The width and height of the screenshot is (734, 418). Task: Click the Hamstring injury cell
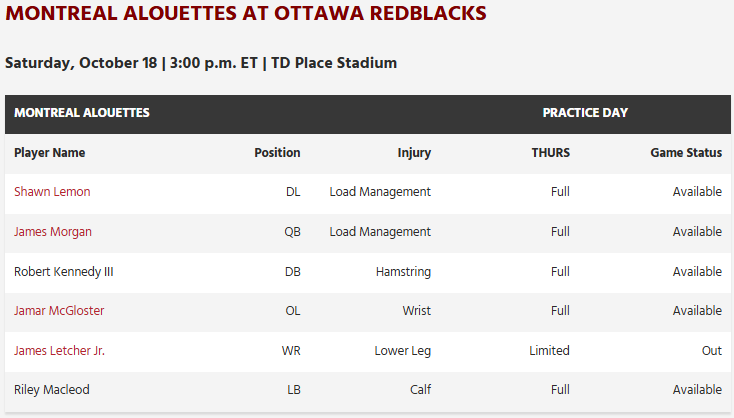[403, 271]
